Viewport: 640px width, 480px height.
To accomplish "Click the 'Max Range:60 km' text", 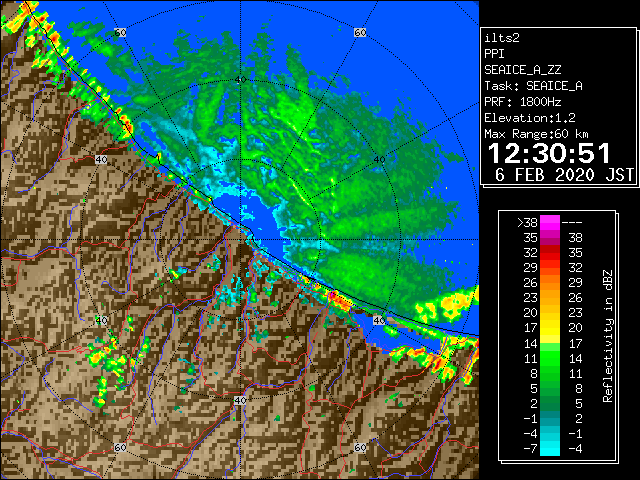I will 536,134.
